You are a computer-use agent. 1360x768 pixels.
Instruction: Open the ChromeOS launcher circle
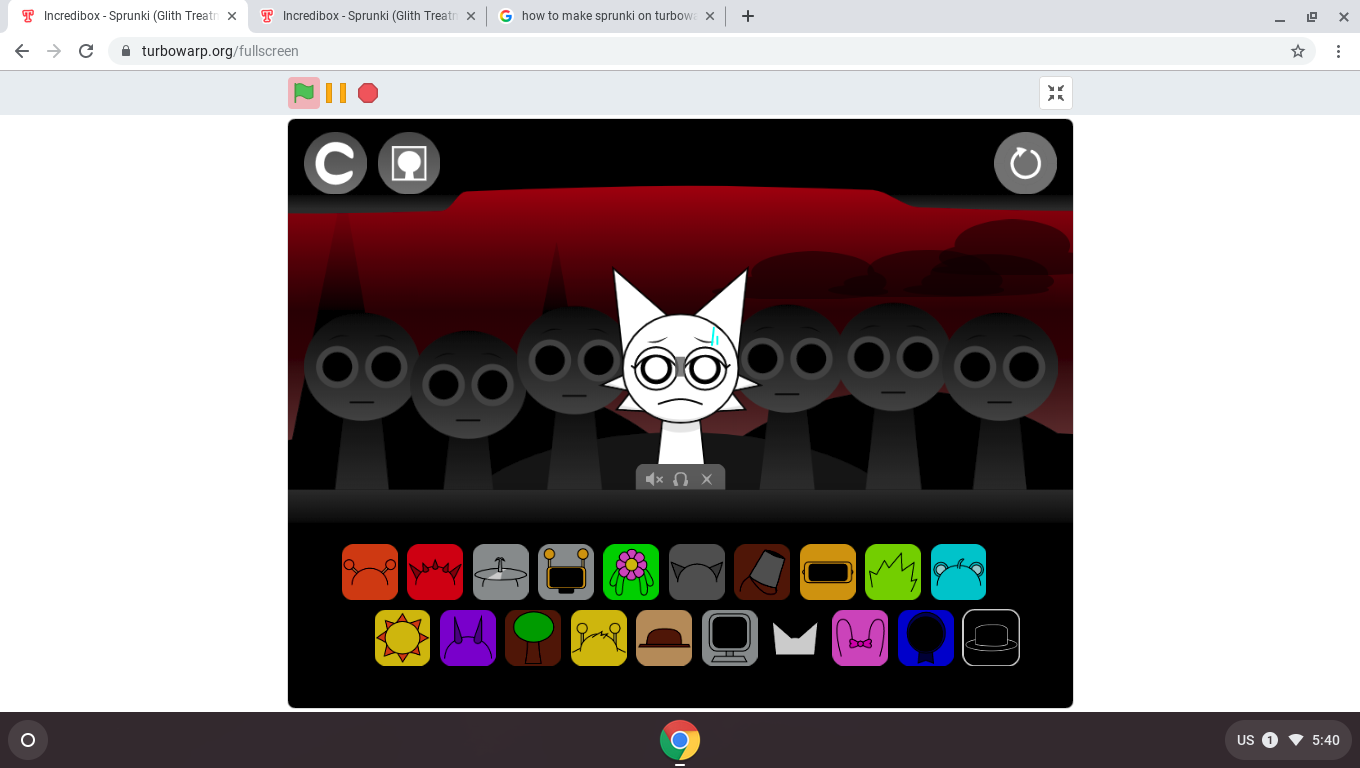point(28,740)
